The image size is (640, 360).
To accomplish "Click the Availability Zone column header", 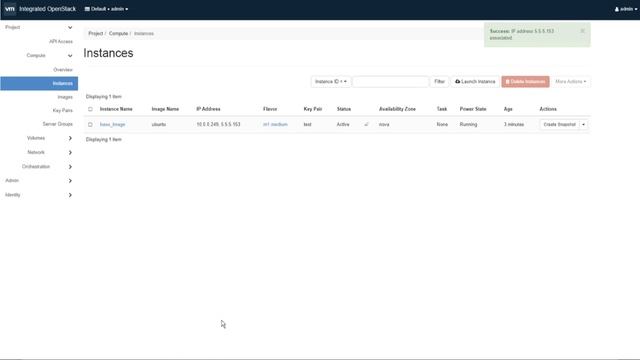I will [397, 109].
